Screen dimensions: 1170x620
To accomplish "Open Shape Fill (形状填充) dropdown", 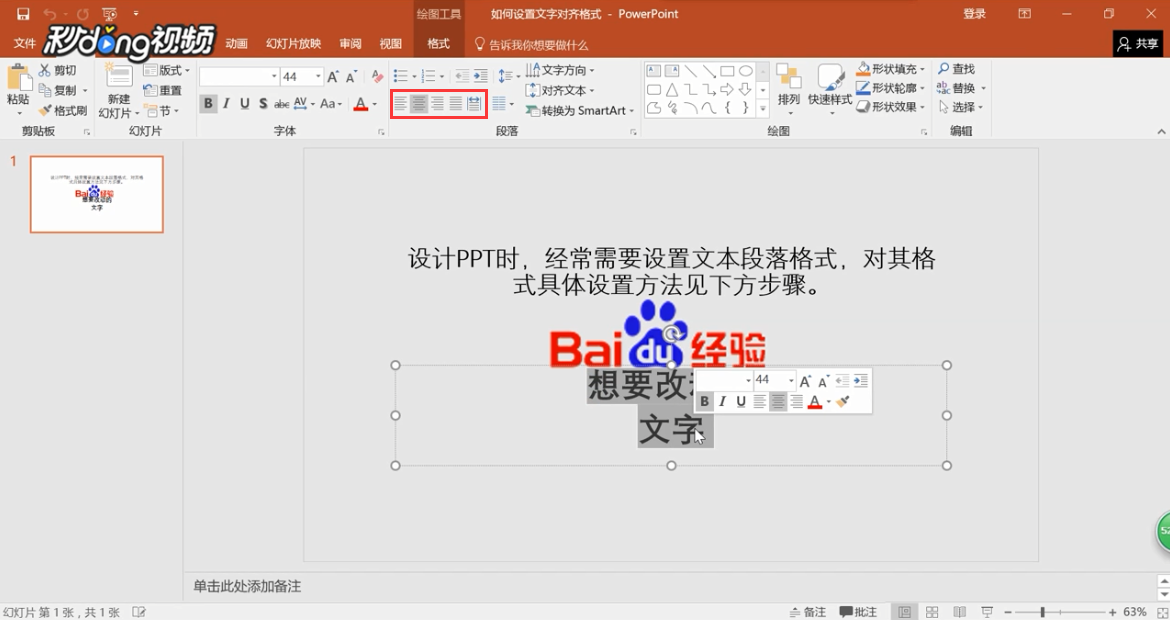I will click(891, 69).
